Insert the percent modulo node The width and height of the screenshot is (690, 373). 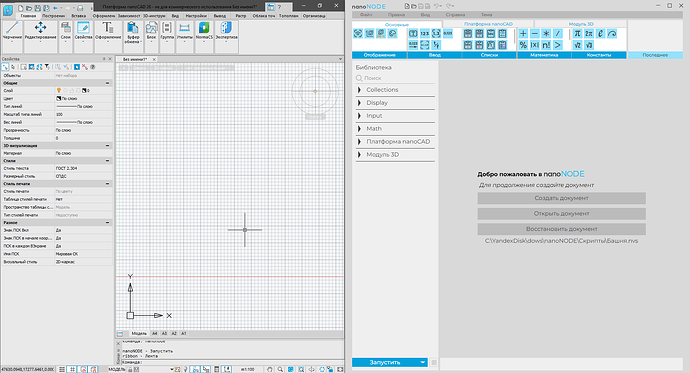pyautogui.click(x=523, y=45)
